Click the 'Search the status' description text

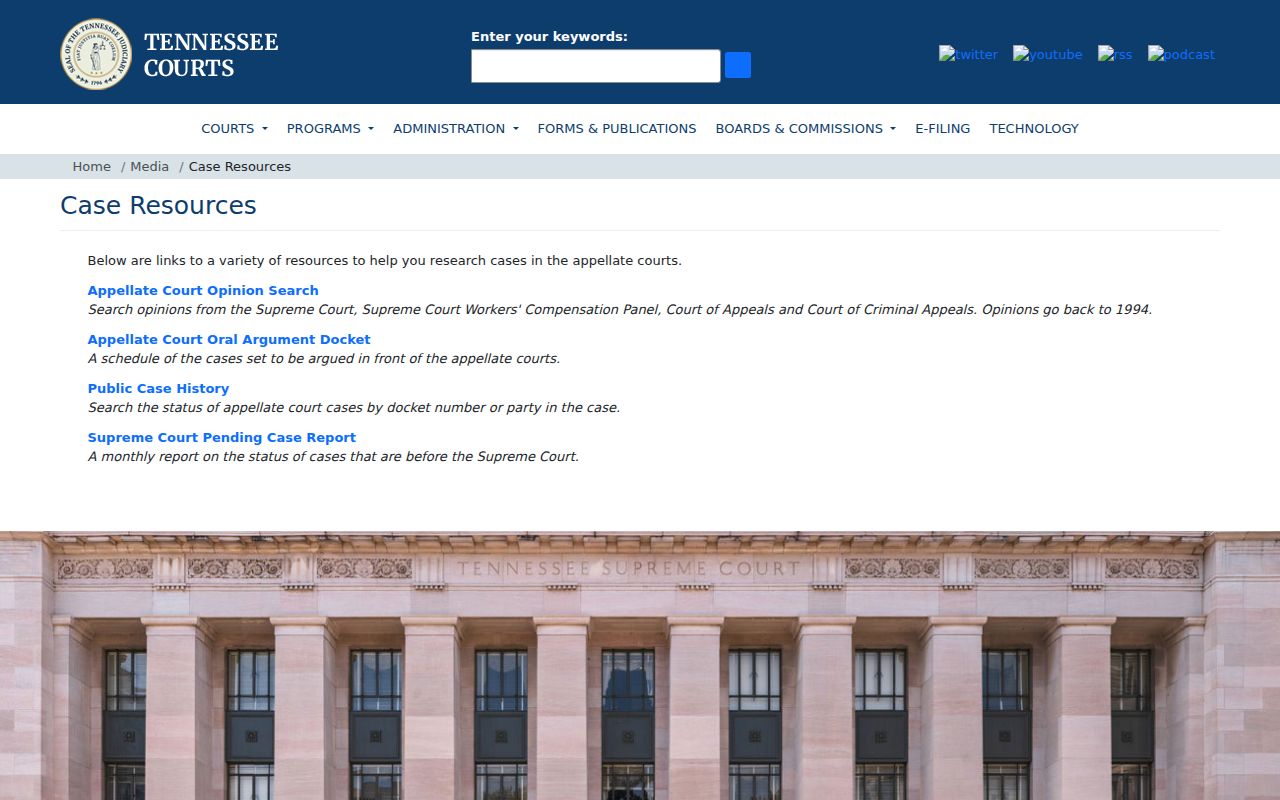(354, 407)
